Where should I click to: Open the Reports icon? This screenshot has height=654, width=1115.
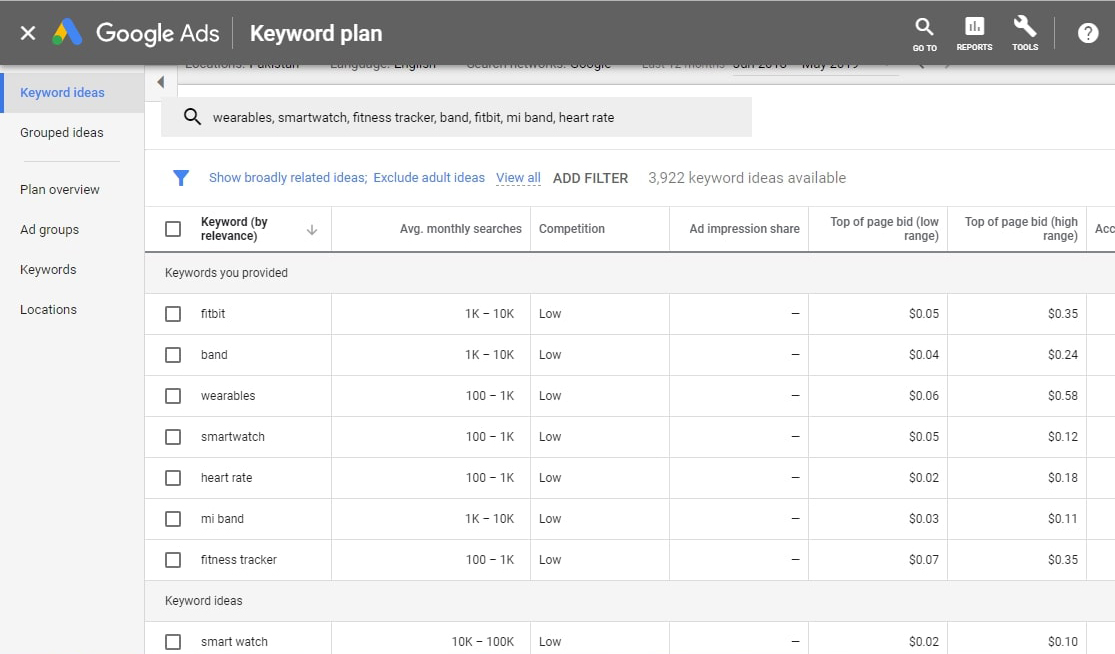click(x=974, y=33)
